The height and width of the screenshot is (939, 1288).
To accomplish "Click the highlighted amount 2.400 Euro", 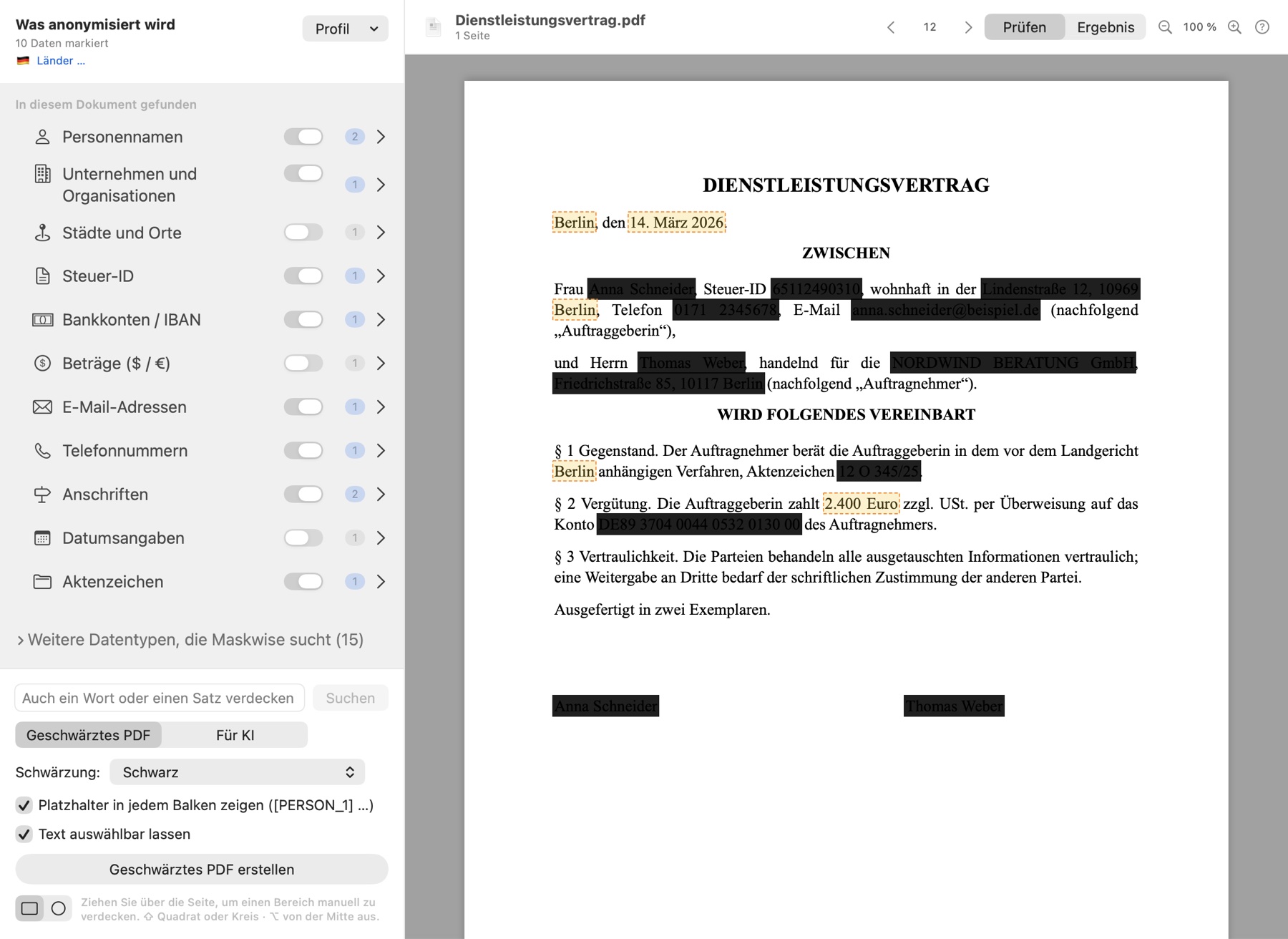I will point(862,504).
